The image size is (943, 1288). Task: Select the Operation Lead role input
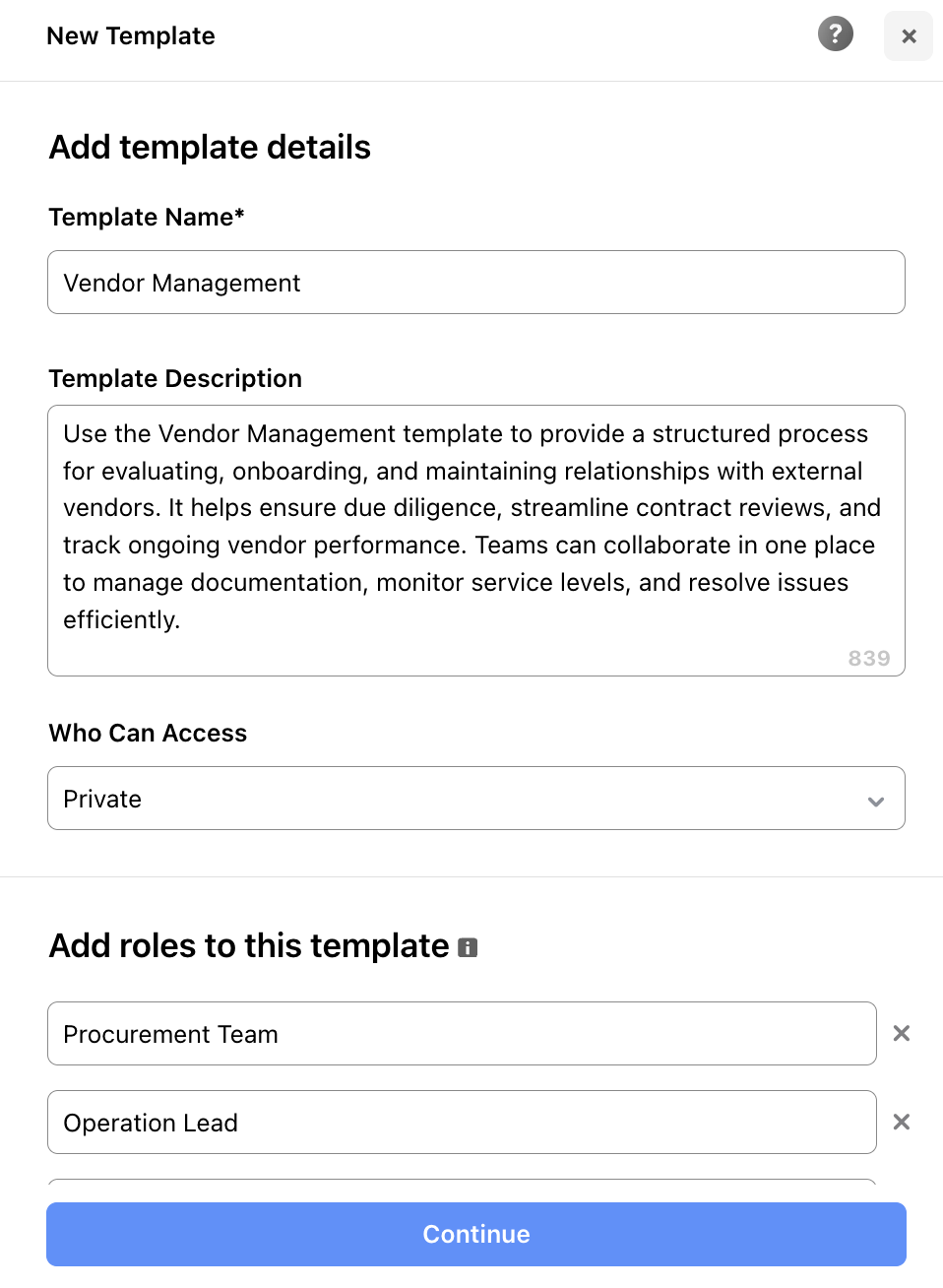[462, 1123]
